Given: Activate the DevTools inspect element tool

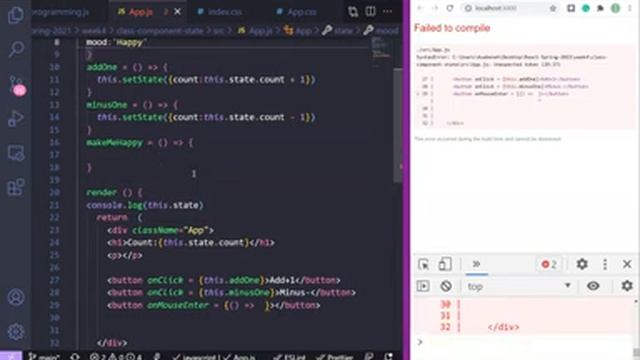Looking at the screenshot, I should 423,264.
